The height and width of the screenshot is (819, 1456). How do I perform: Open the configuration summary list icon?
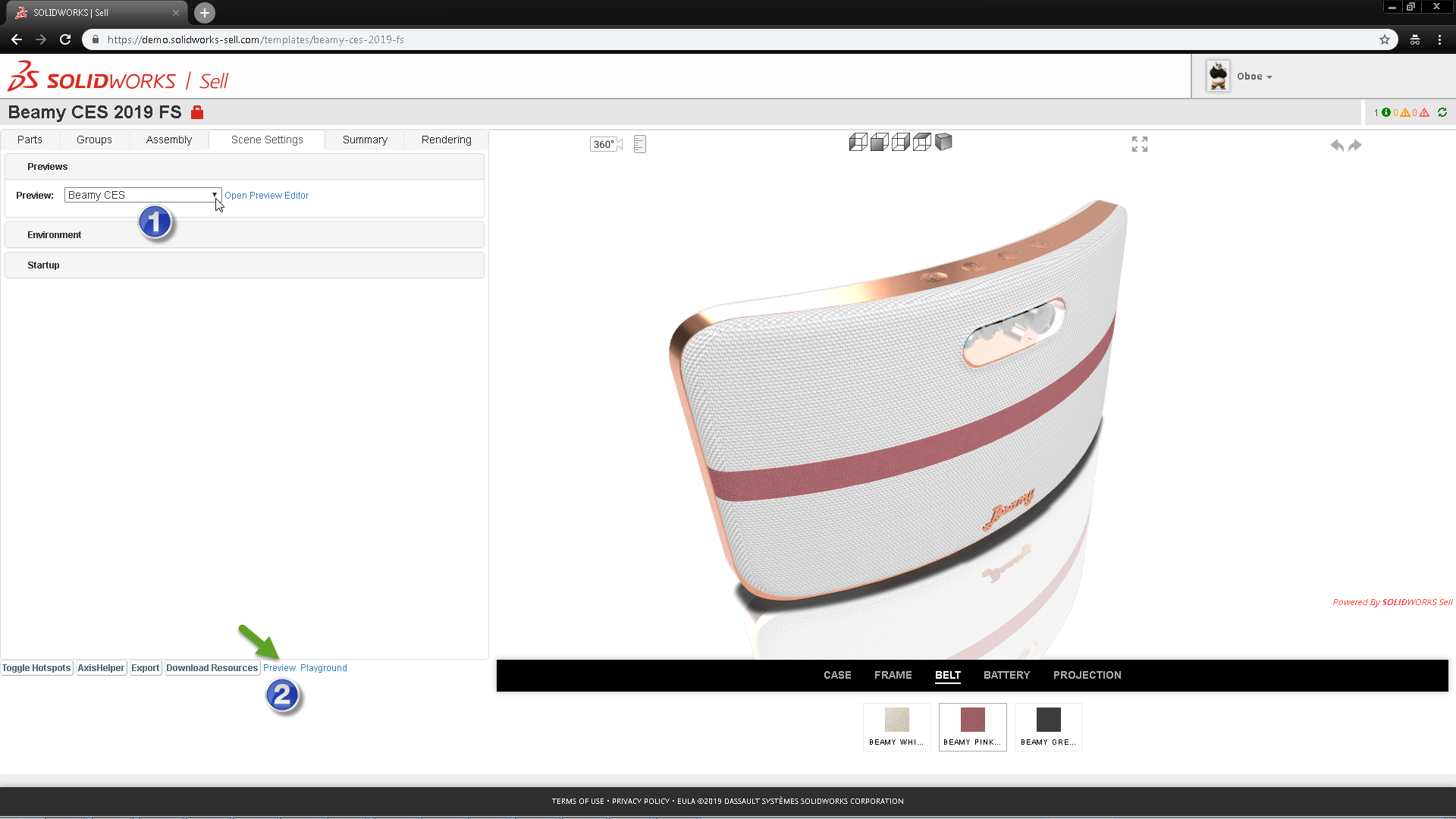click(x=640, y=144)
